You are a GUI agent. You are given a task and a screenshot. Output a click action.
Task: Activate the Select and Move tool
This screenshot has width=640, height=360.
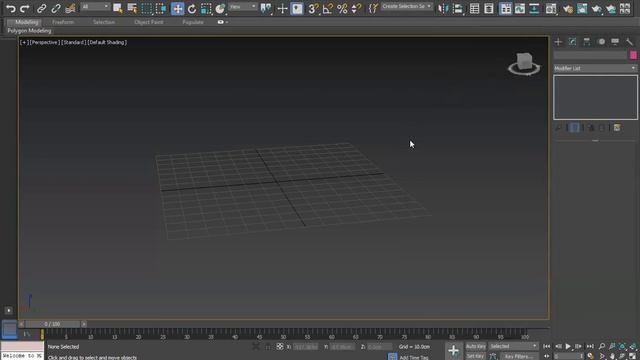tap(177, 8)
